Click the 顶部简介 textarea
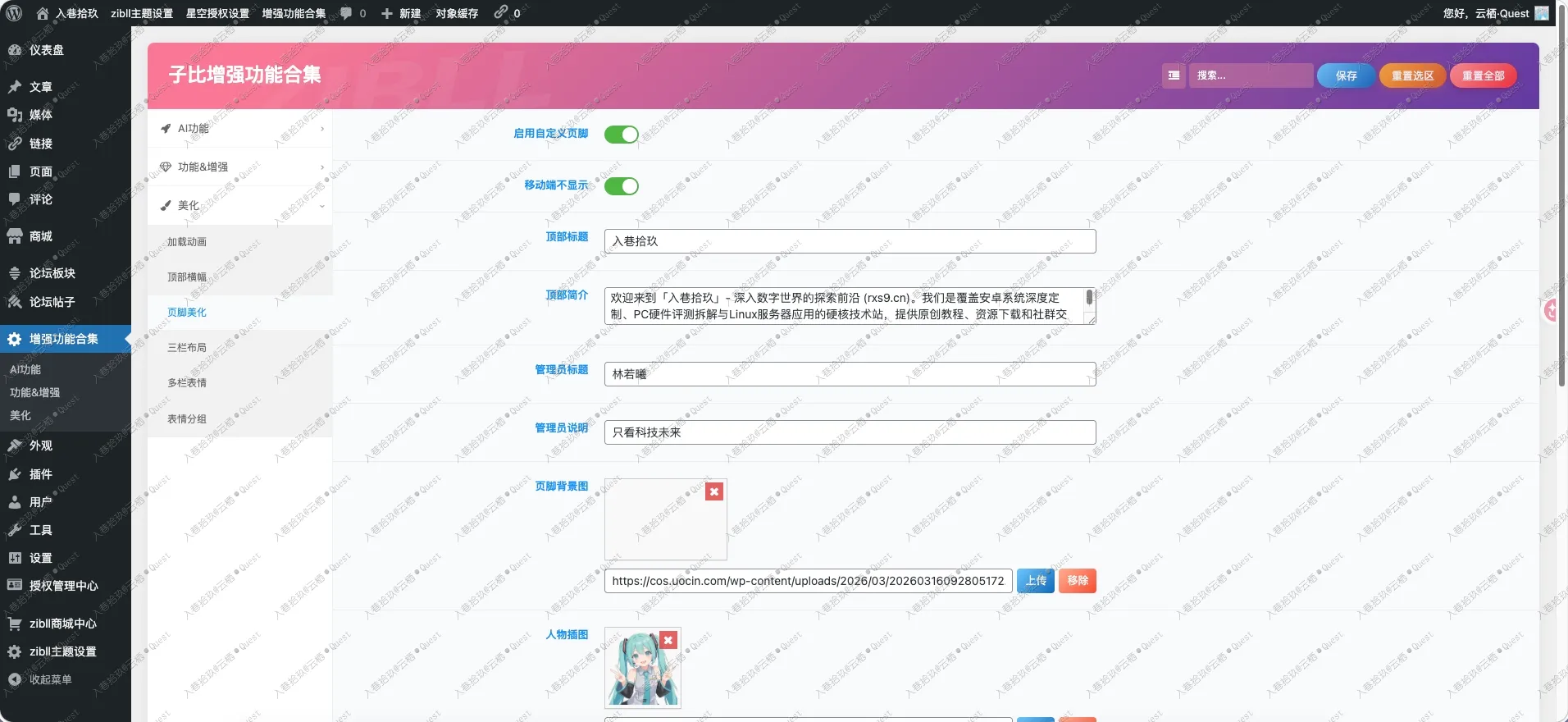 click(850, 306)
